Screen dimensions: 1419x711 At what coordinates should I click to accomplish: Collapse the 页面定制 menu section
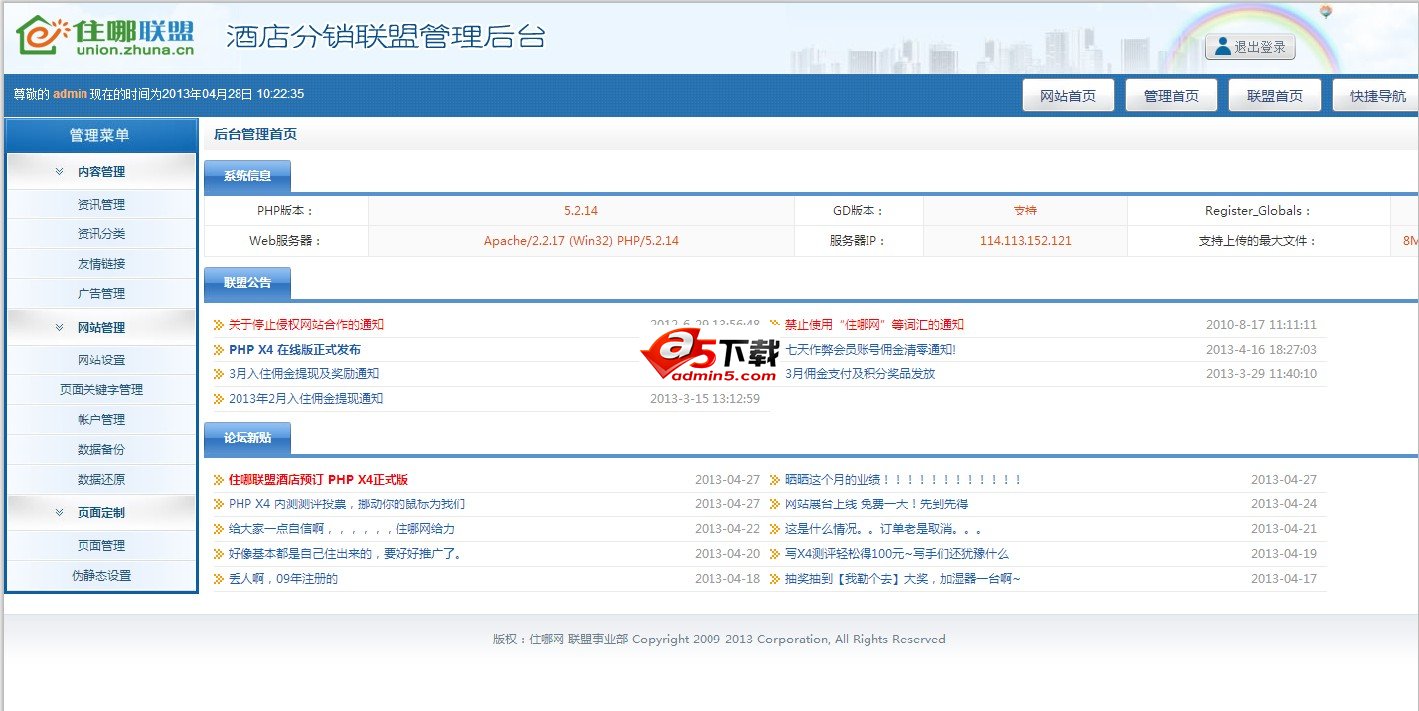point(60,513)
